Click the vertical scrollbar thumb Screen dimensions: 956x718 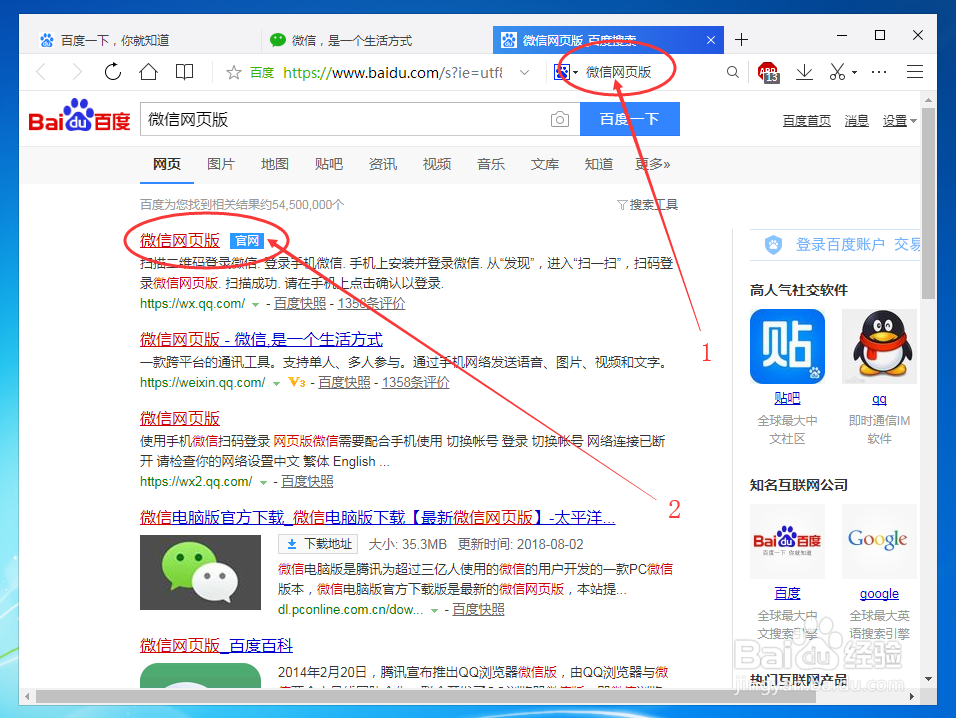point(928,204)
